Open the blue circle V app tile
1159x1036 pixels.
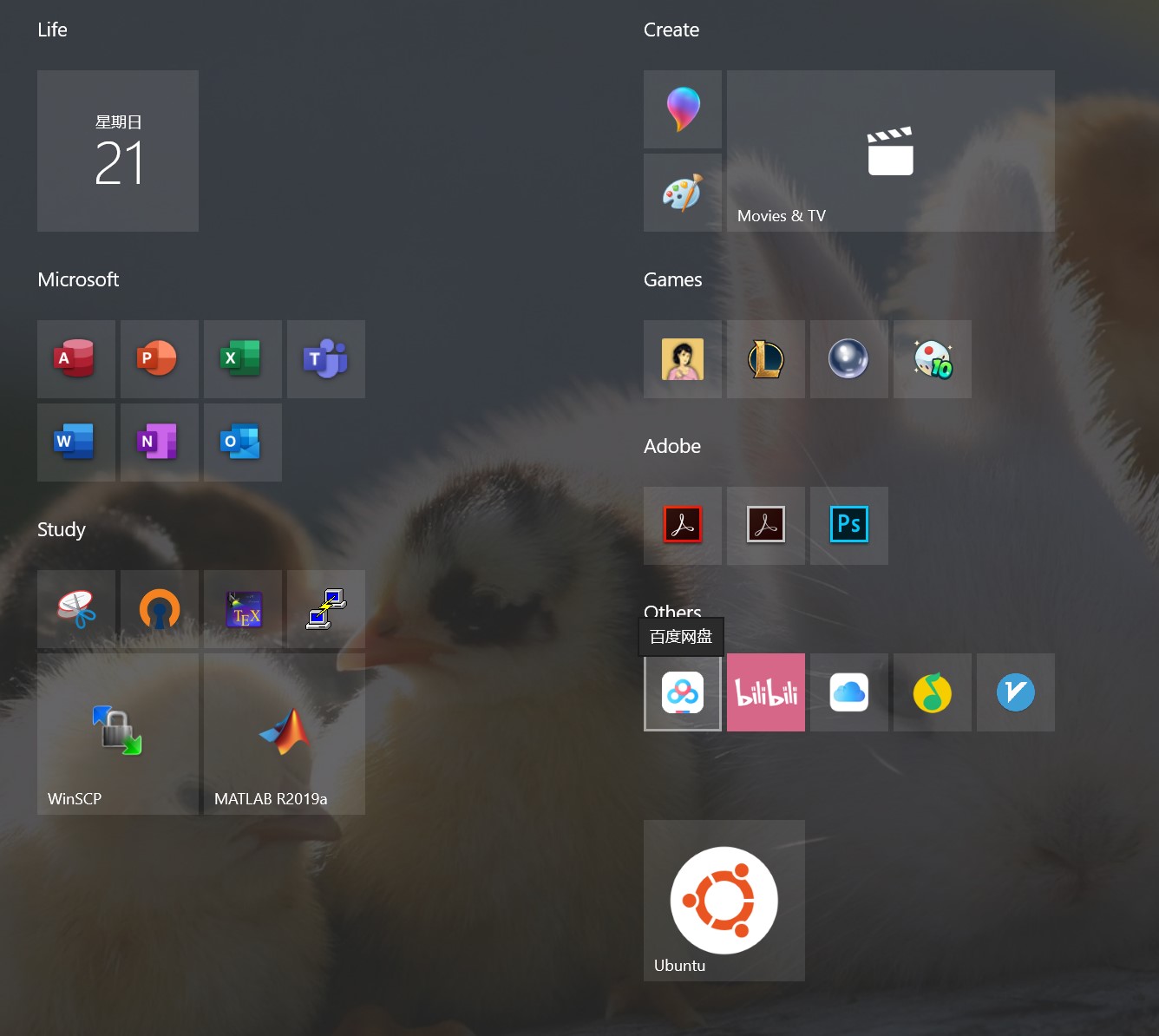click(1016, 692)
